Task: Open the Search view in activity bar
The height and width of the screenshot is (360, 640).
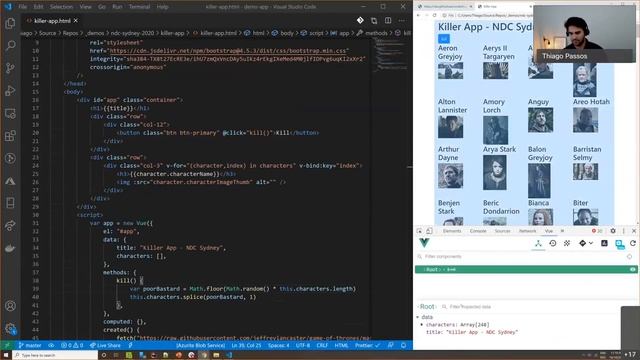Action: (10, 45)
